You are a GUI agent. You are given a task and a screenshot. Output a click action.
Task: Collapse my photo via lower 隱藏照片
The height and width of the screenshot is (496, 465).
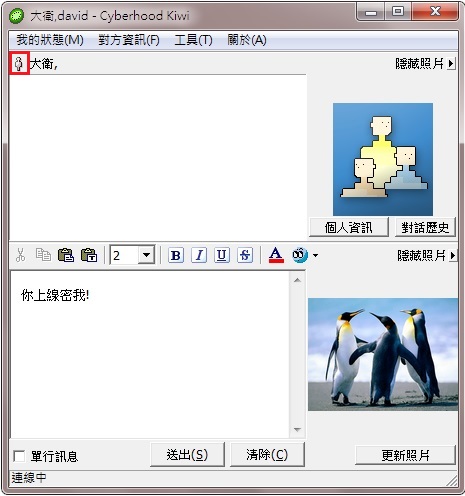click(x=426, y=256)
